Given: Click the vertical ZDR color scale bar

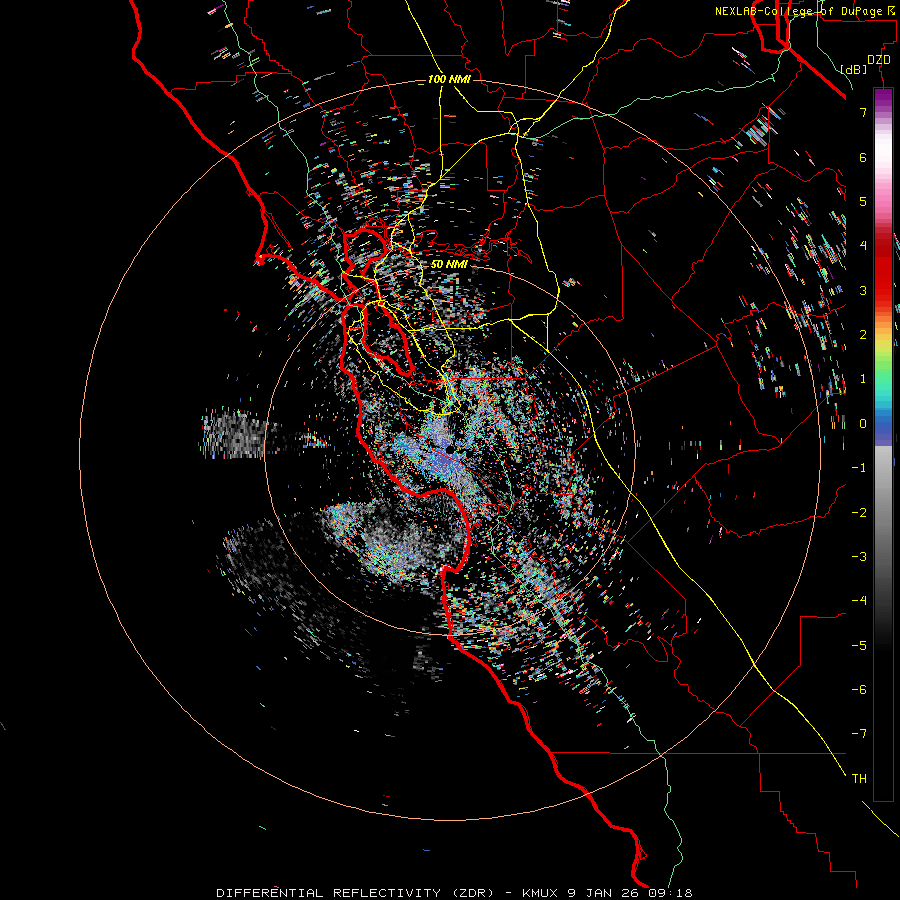Looking at the screenshot, I should pos(883,445).
